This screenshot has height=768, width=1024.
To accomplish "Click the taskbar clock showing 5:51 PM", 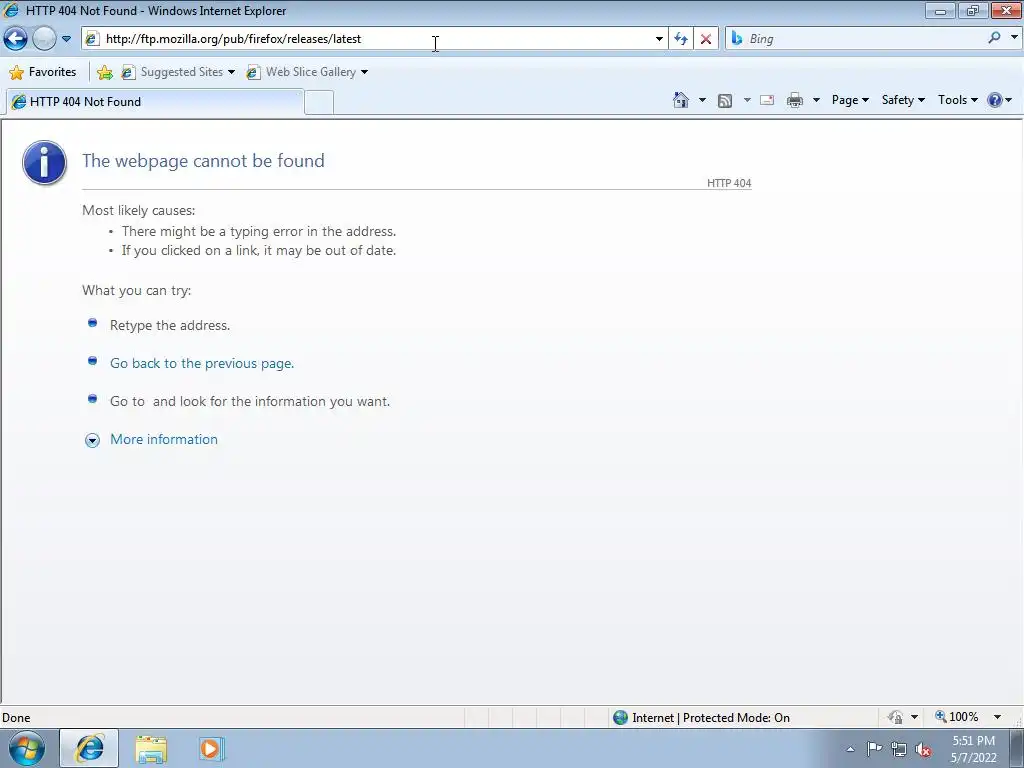I will 973,749.
